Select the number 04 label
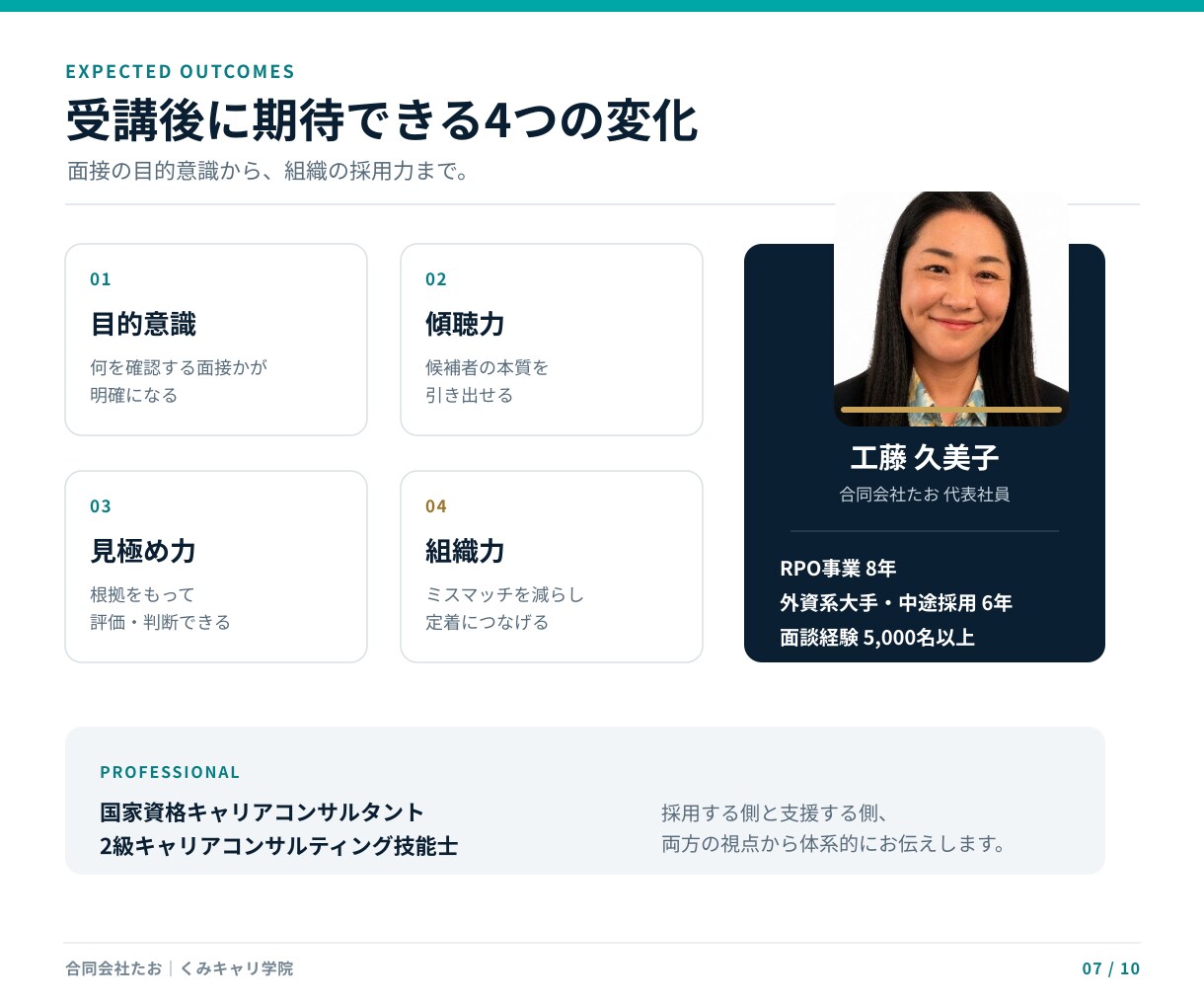 [436, 506]
